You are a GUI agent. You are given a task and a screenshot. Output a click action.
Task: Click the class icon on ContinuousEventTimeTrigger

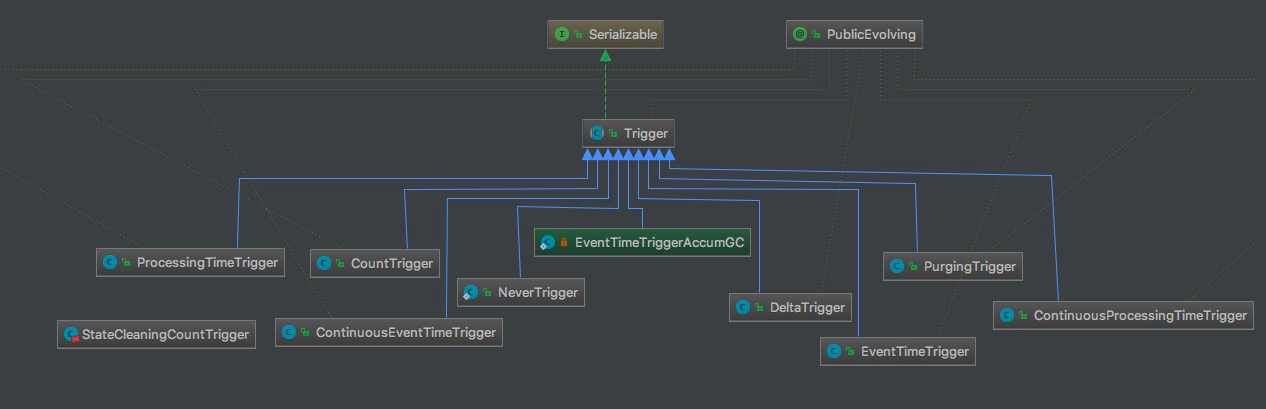pyautogui.click(x=289, y=332)
